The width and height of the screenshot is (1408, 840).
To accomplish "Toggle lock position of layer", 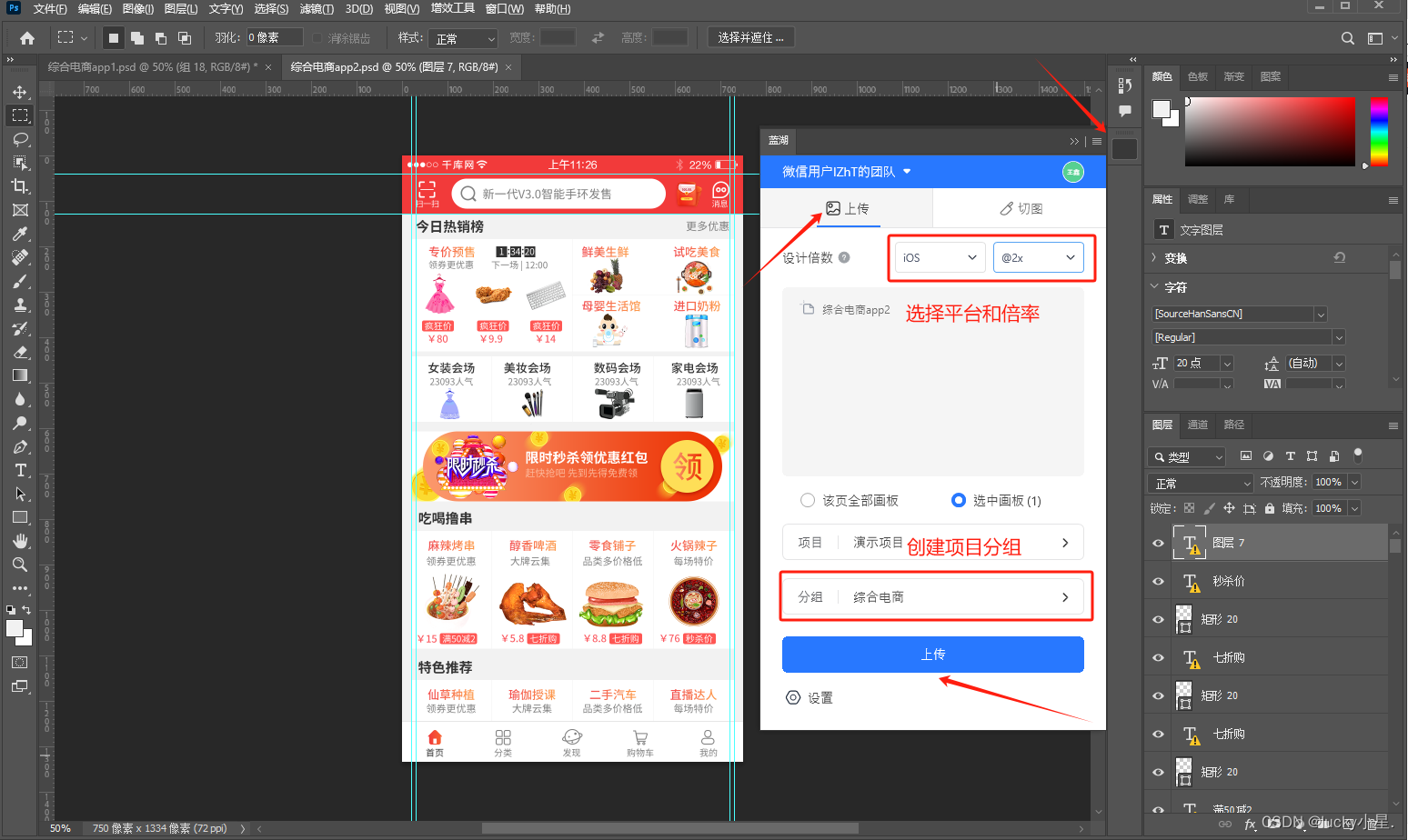I will (x=1229, y=508).
